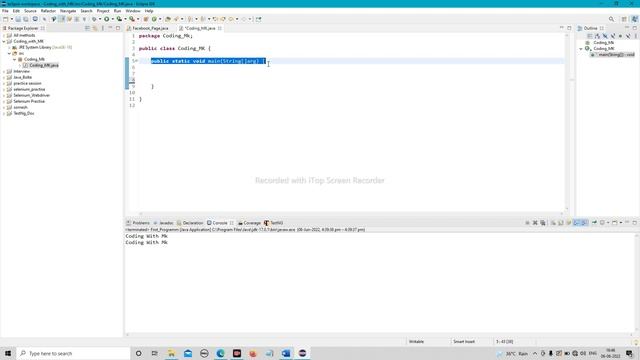The width and height of the screenshot is (640, 360).
Task: Toggle Hide Fields in Outline toolbar
Action: [605, 36]
